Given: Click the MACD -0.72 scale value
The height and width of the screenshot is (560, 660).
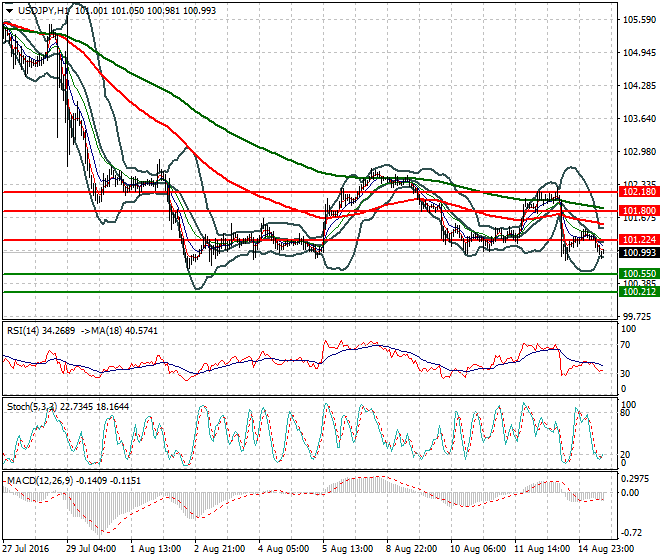Looking at the screenshot, I should [x=633, y=533].
